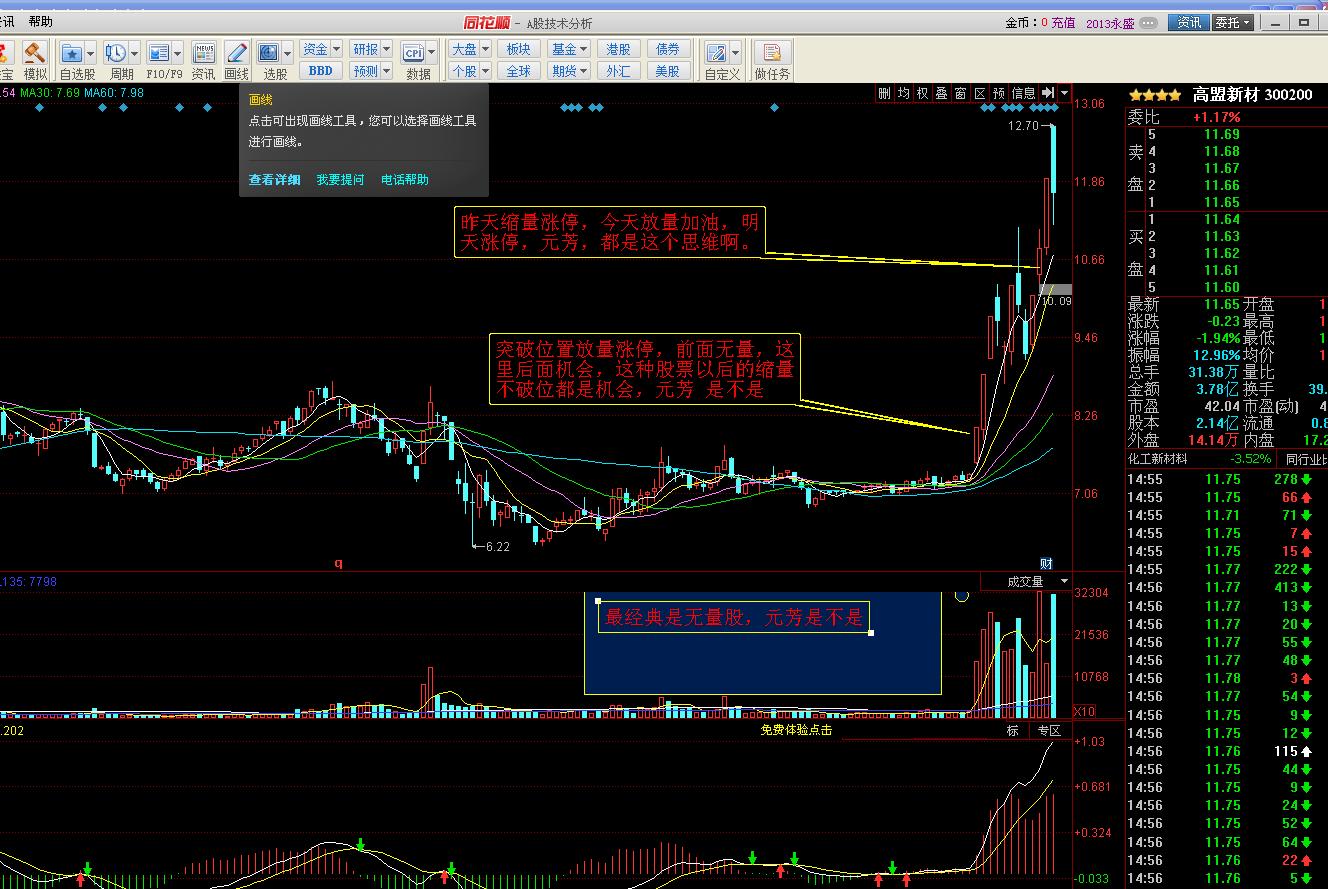Click the four-star rating beside 高盟新材
Screen dimensions: 1328x889
(x=1155, y=95)
